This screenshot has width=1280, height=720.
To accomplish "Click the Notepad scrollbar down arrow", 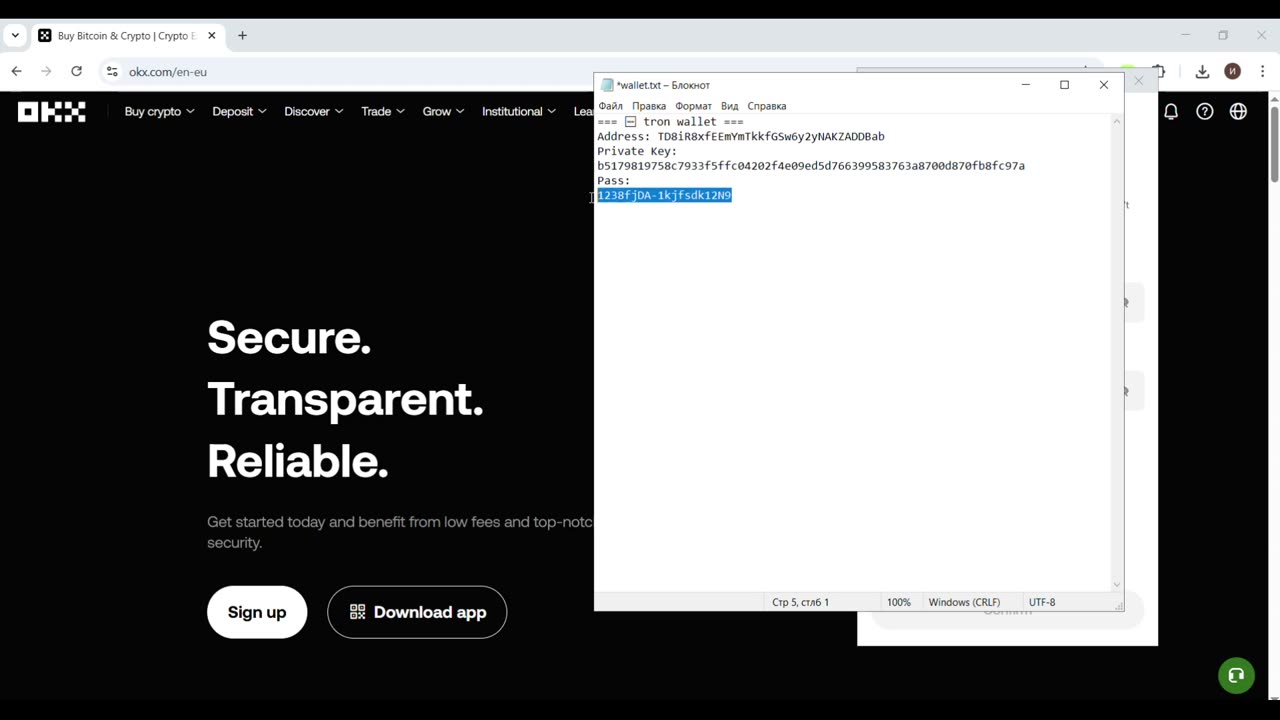I will (x=1117, y=584).
